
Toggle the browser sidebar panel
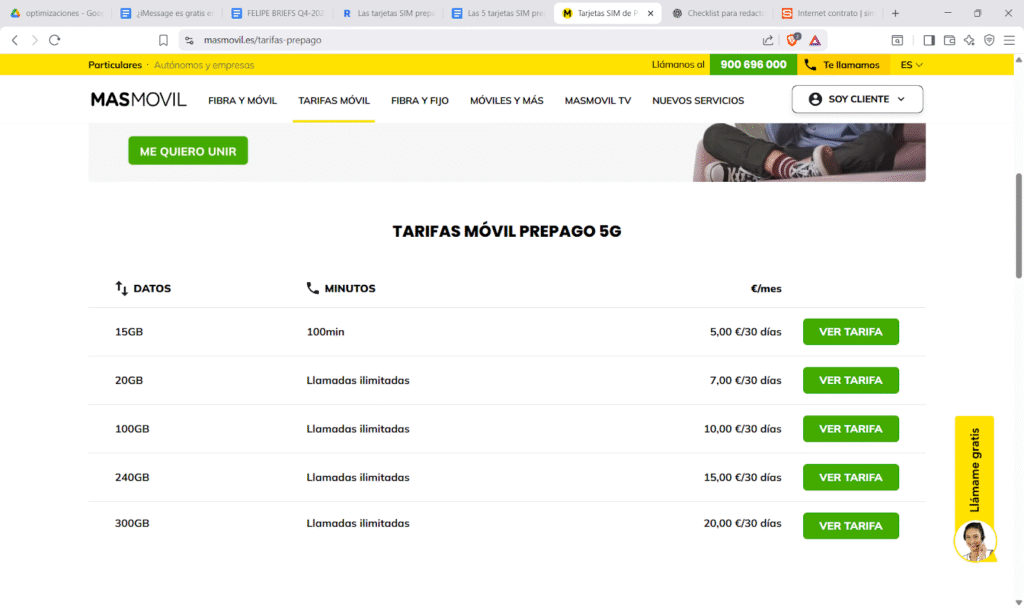(929, 40)
